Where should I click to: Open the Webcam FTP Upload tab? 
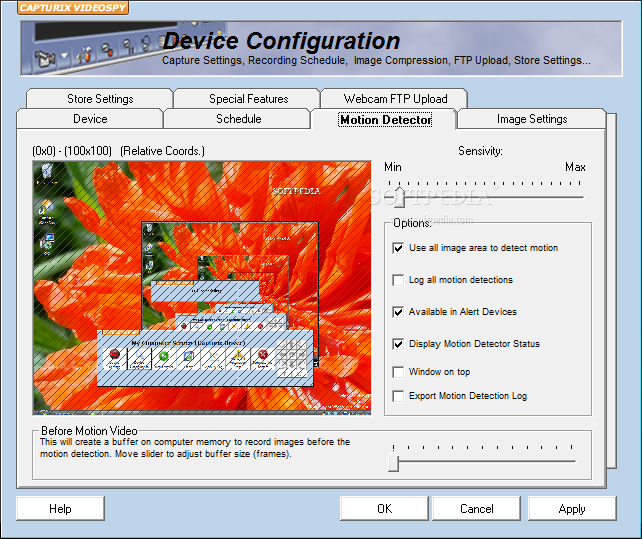coord(395,99)
